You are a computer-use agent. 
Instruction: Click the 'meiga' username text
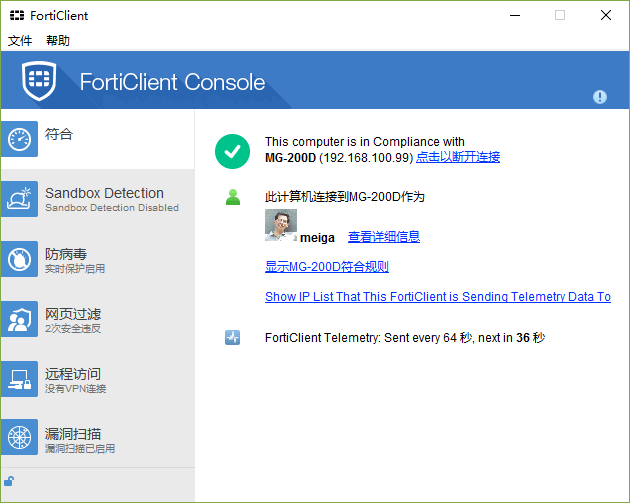pyautogui.click(x=317, y=238)
